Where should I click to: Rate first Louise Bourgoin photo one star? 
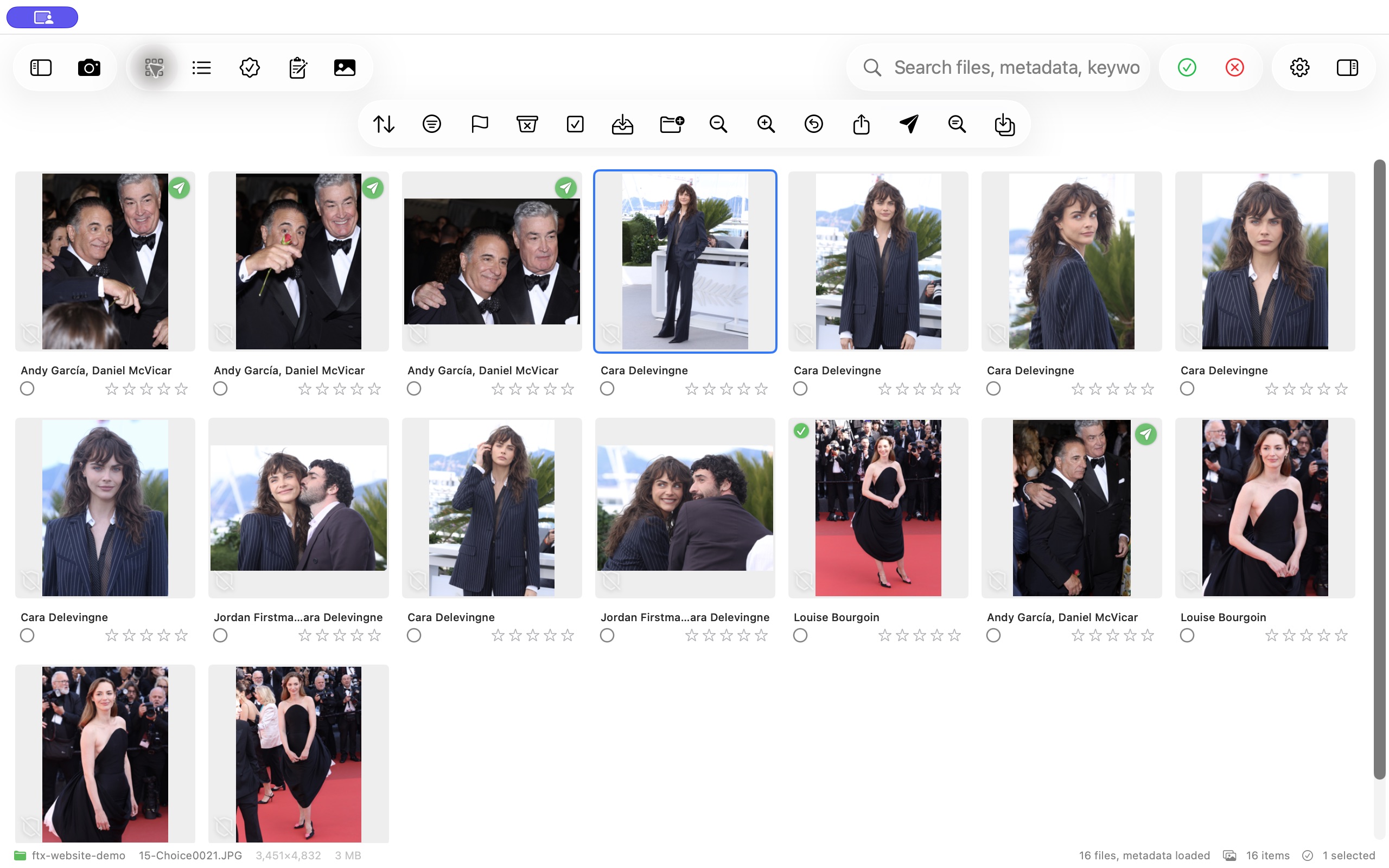coord(884,635)
